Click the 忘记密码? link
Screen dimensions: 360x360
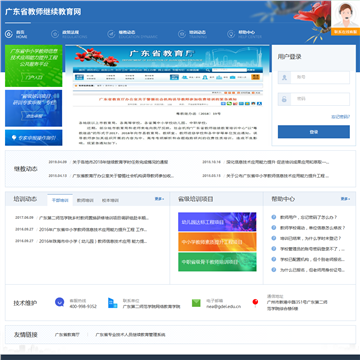click(340, 117)
